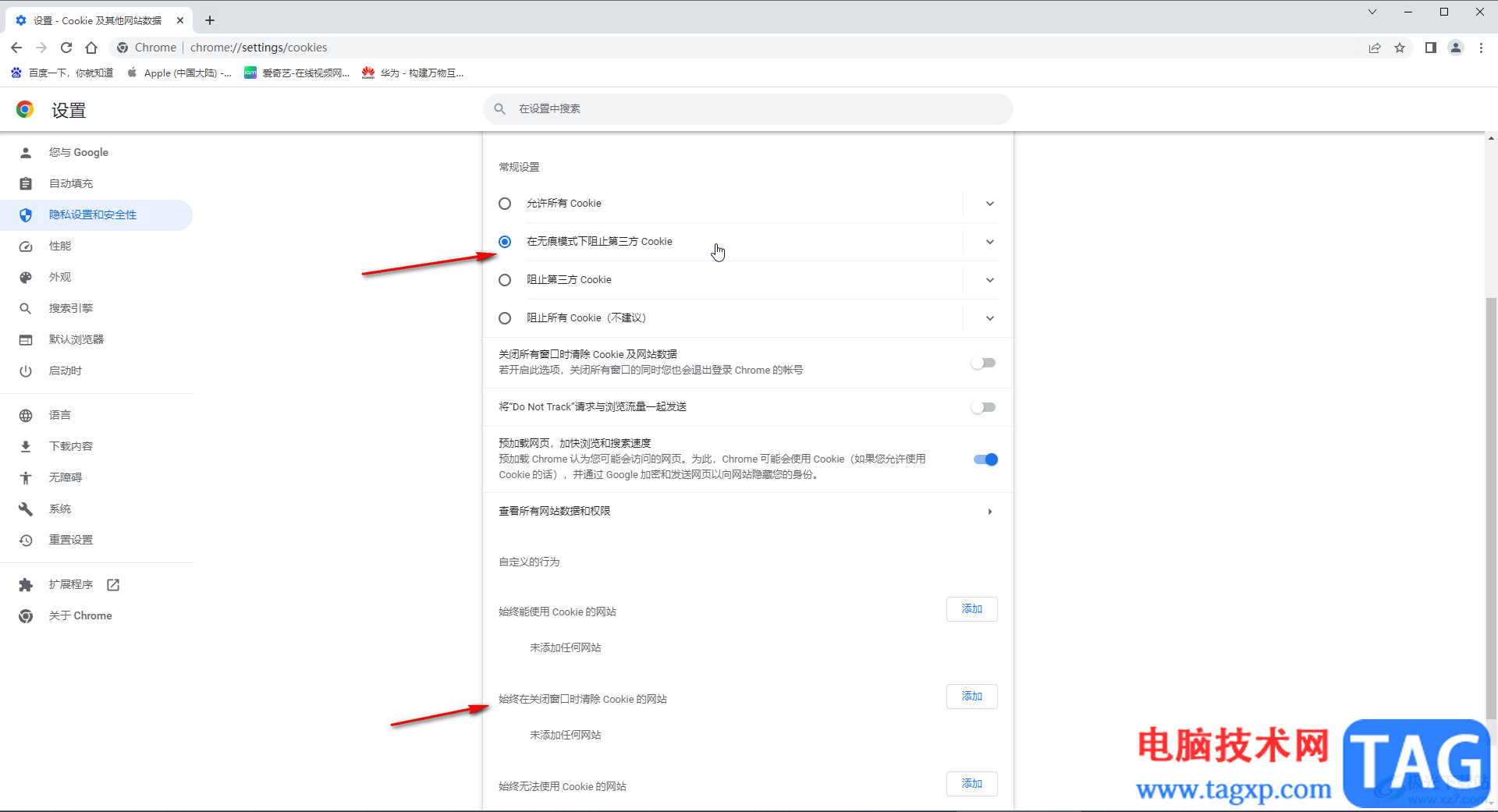Select 阻止所有 Cookie (不建议) radio button
The height and width of the screenshot is (812, 1498).
tap(505, 318)
